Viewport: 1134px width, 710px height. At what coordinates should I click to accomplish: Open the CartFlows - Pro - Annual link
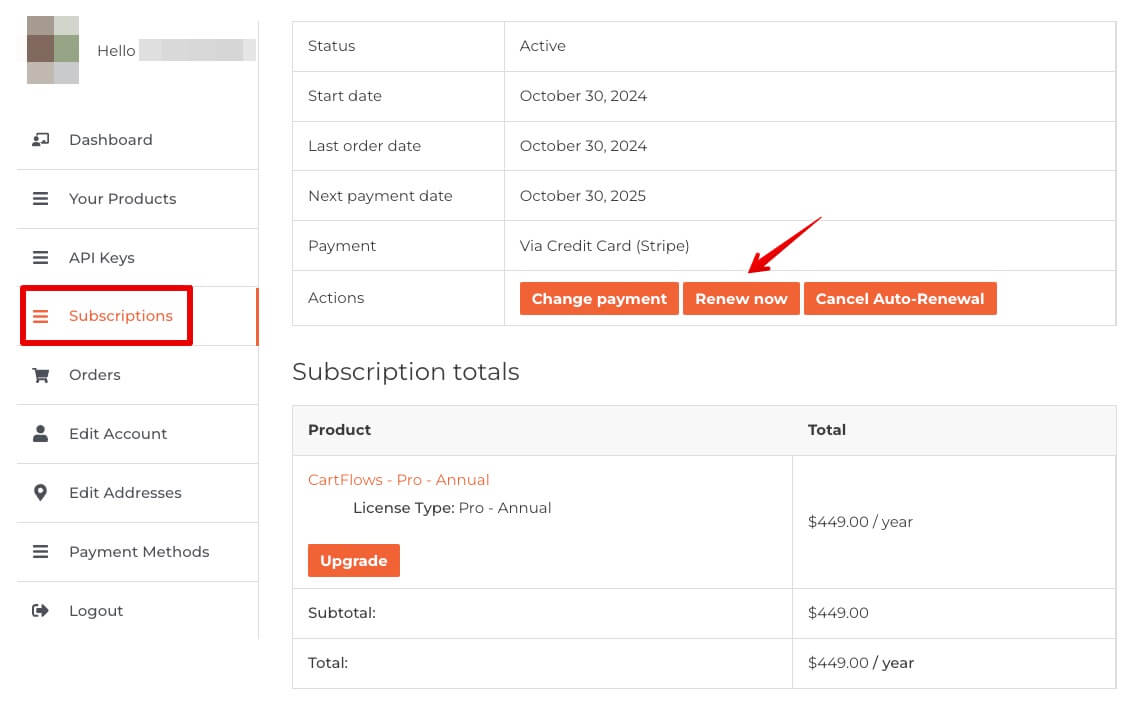[398, 480]
